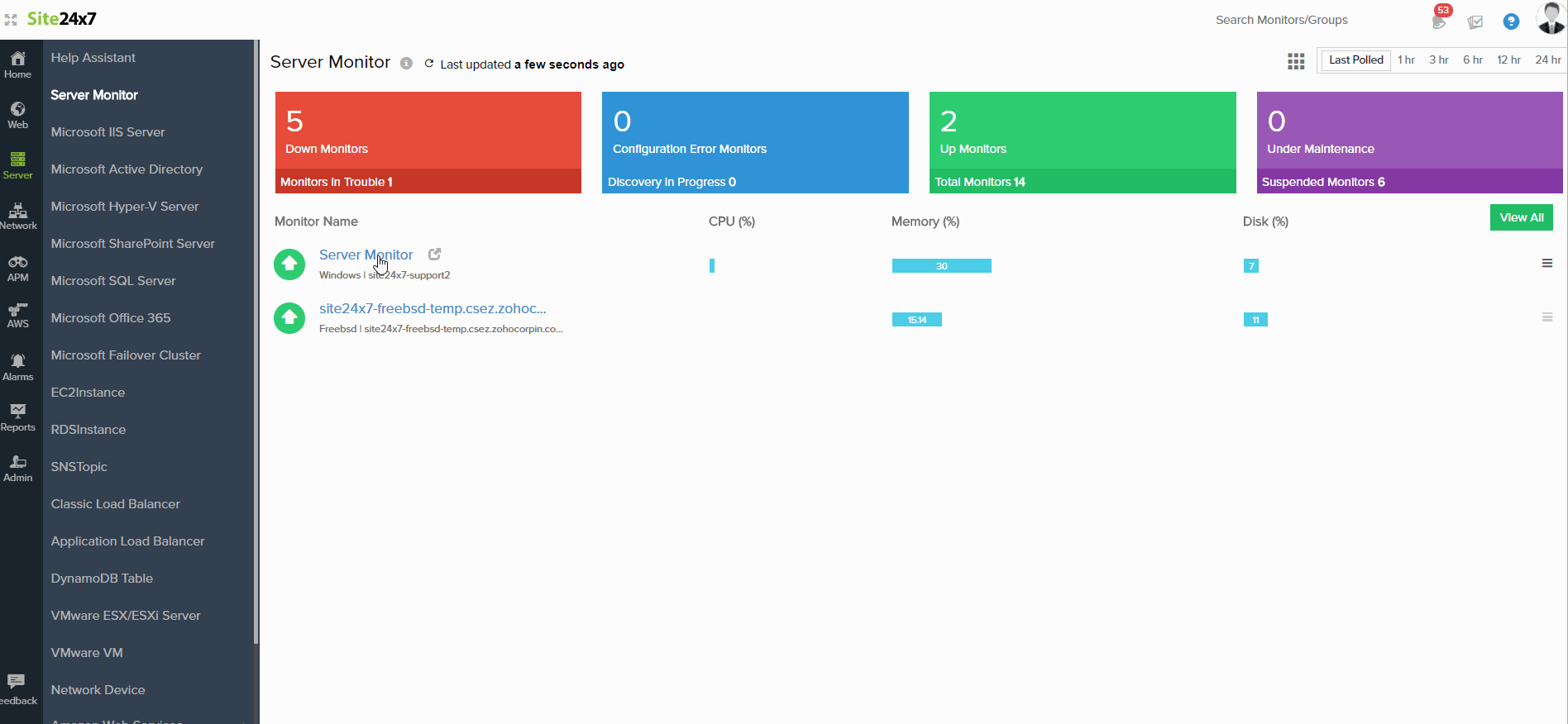
Task: Select the 1 hr time range
Action: 1406,60
